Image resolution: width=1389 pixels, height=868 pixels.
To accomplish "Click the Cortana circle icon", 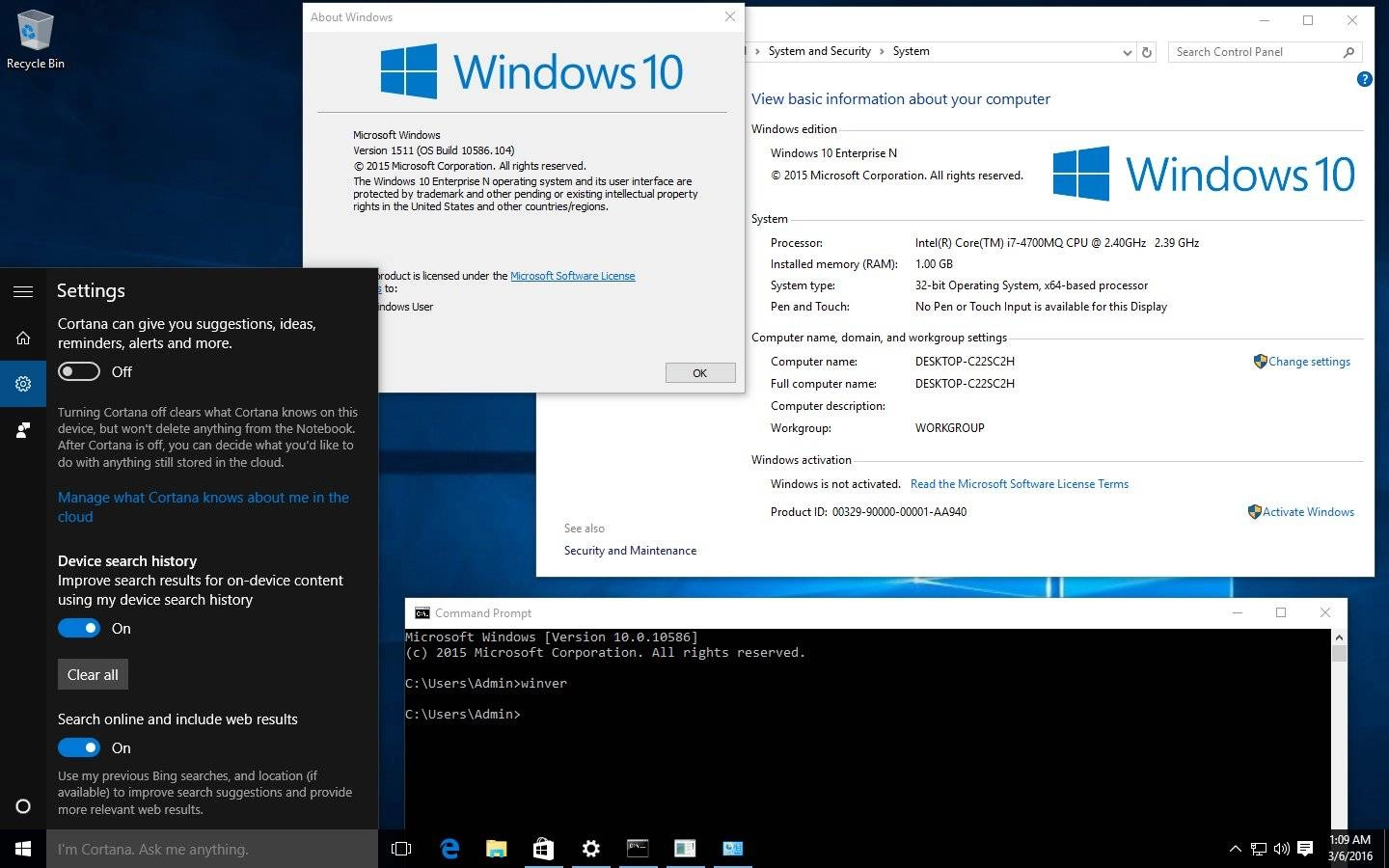I will pos(23,806).
